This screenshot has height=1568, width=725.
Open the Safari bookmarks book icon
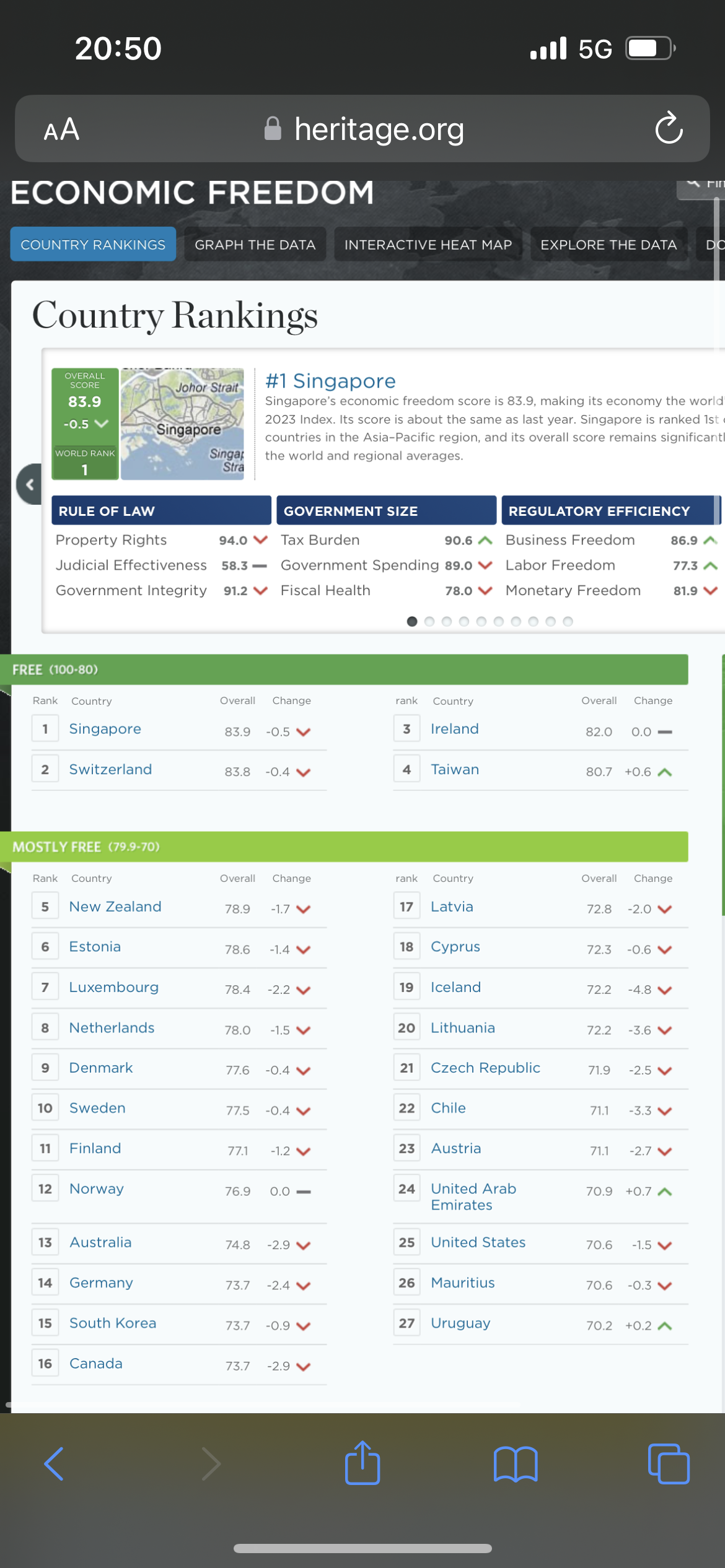[515, 1464]
